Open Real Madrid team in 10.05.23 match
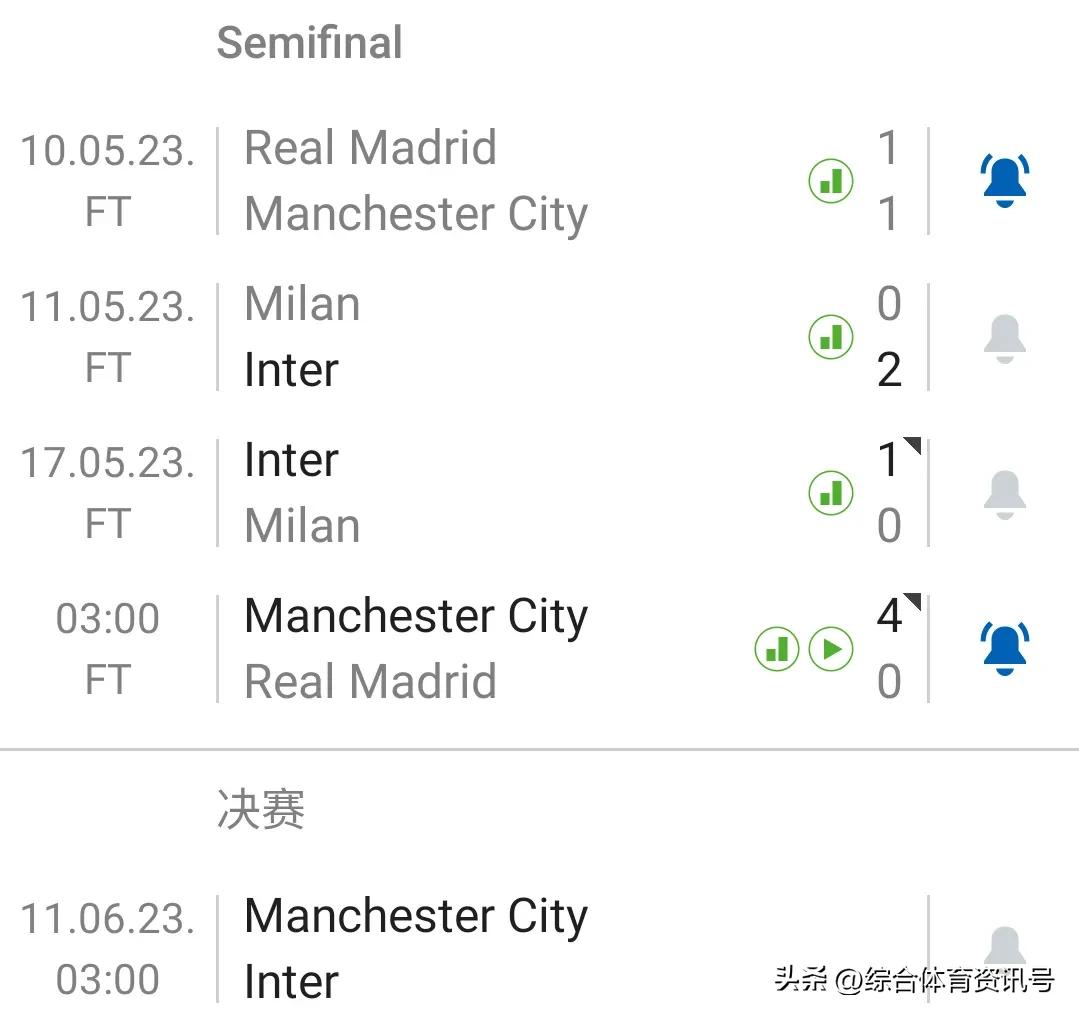Screen dimensions: 1079x1017 pos(370,148)
